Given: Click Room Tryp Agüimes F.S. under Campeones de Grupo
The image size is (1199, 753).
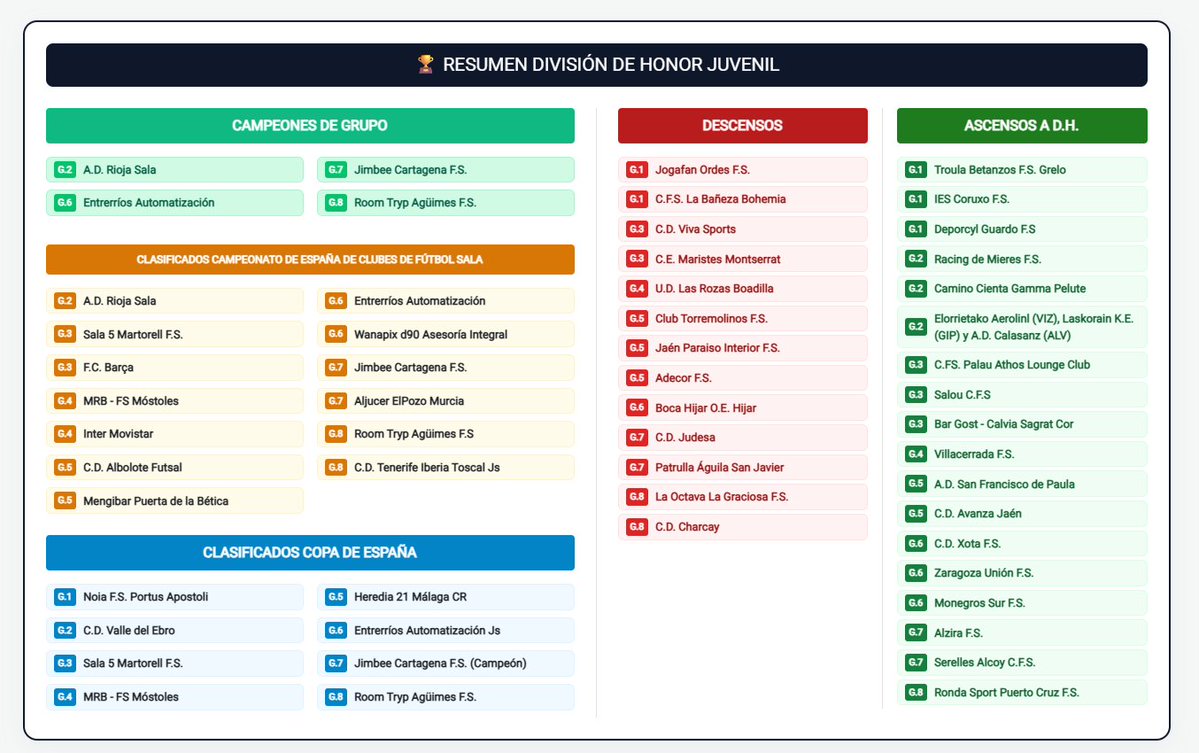Looking at the screenshot, I should pyautogui.click(x=445, y=203).
